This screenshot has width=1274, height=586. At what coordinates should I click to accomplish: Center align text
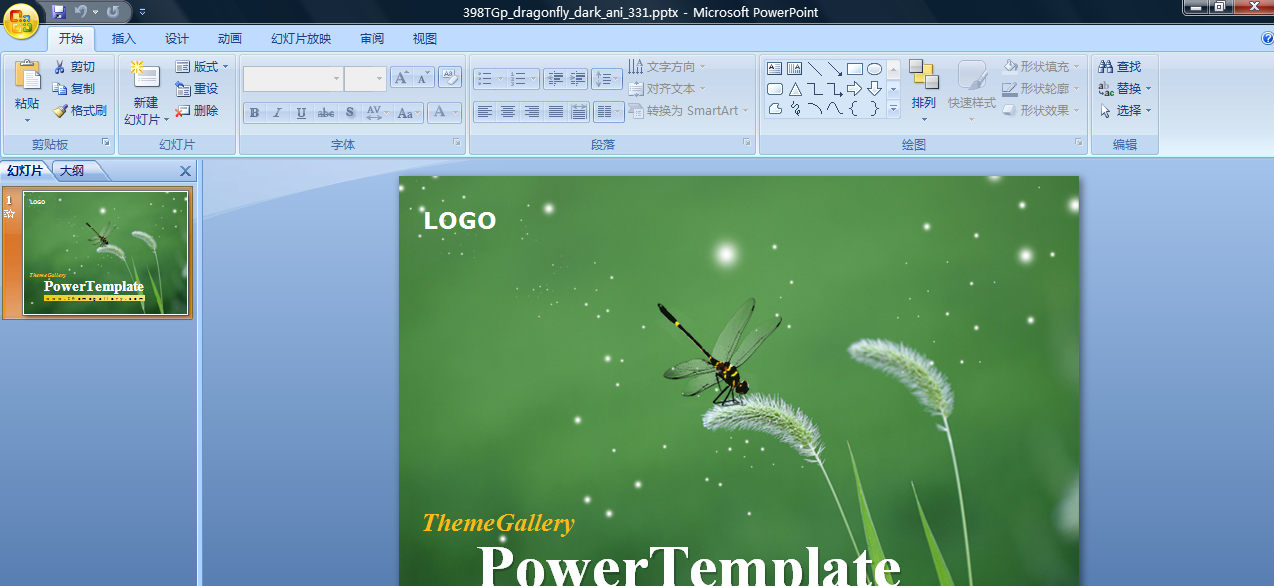(x=508, y=112)
